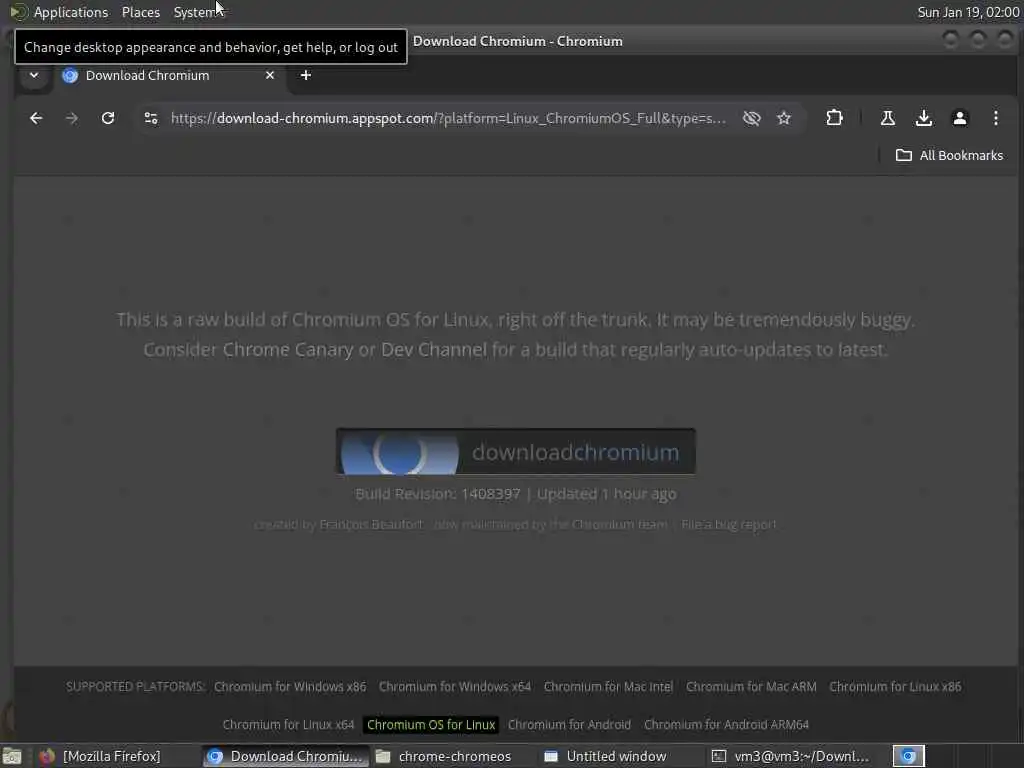
Task: Open Chrome Labs flask icon
Action: coord(888,118)
